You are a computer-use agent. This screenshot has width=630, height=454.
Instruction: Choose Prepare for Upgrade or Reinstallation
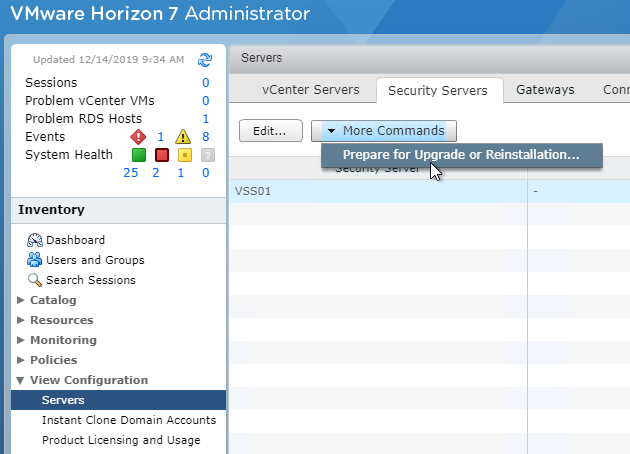(462, 155)
